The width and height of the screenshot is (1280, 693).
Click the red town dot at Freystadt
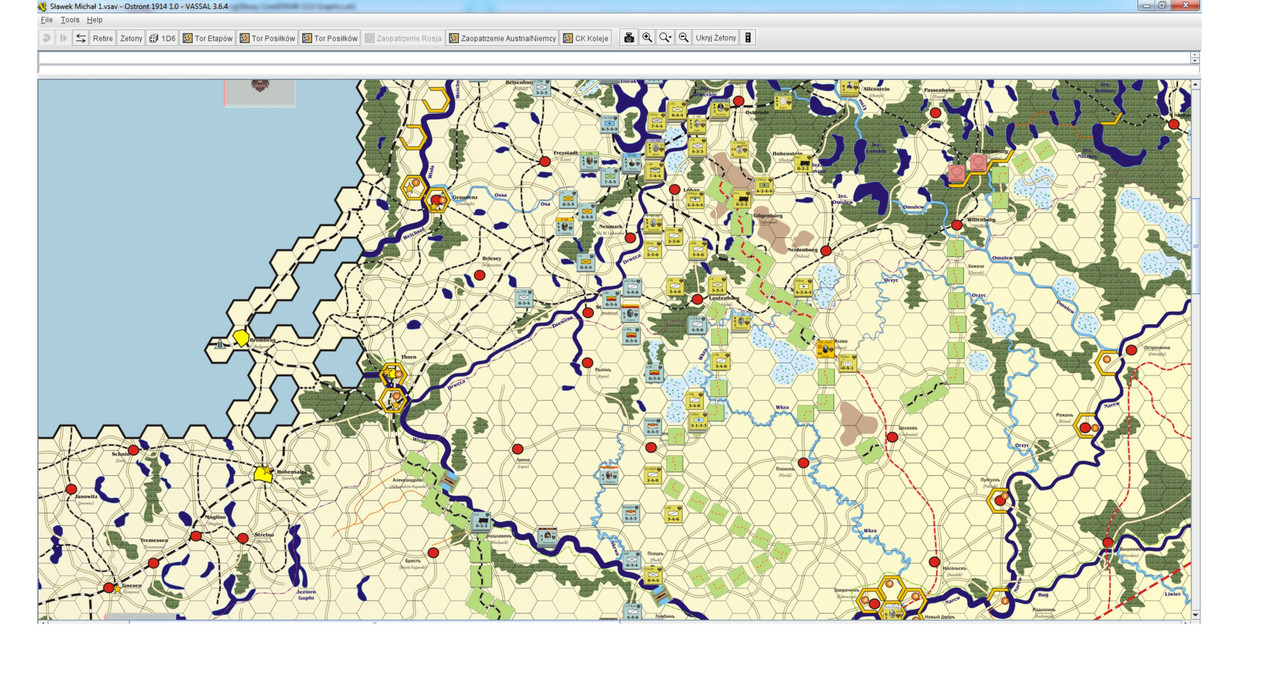click(x=545, y=161)
